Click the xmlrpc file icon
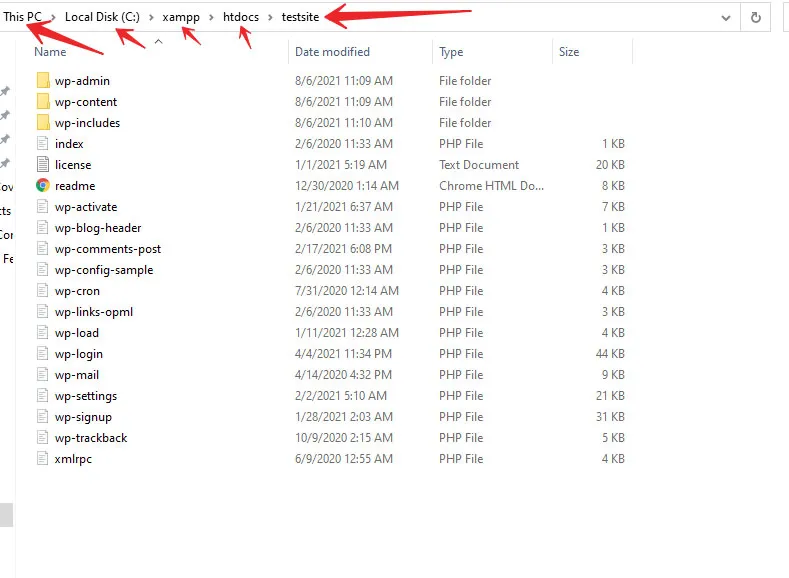 click(43, 458)
